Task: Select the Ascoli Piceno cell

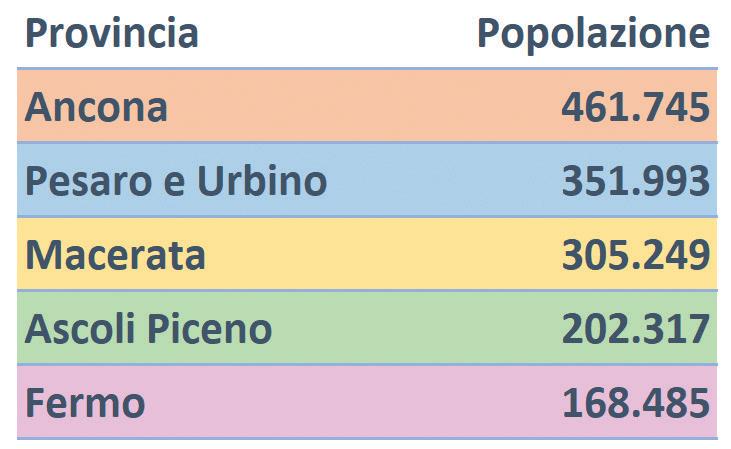Action: pos(148,328)
